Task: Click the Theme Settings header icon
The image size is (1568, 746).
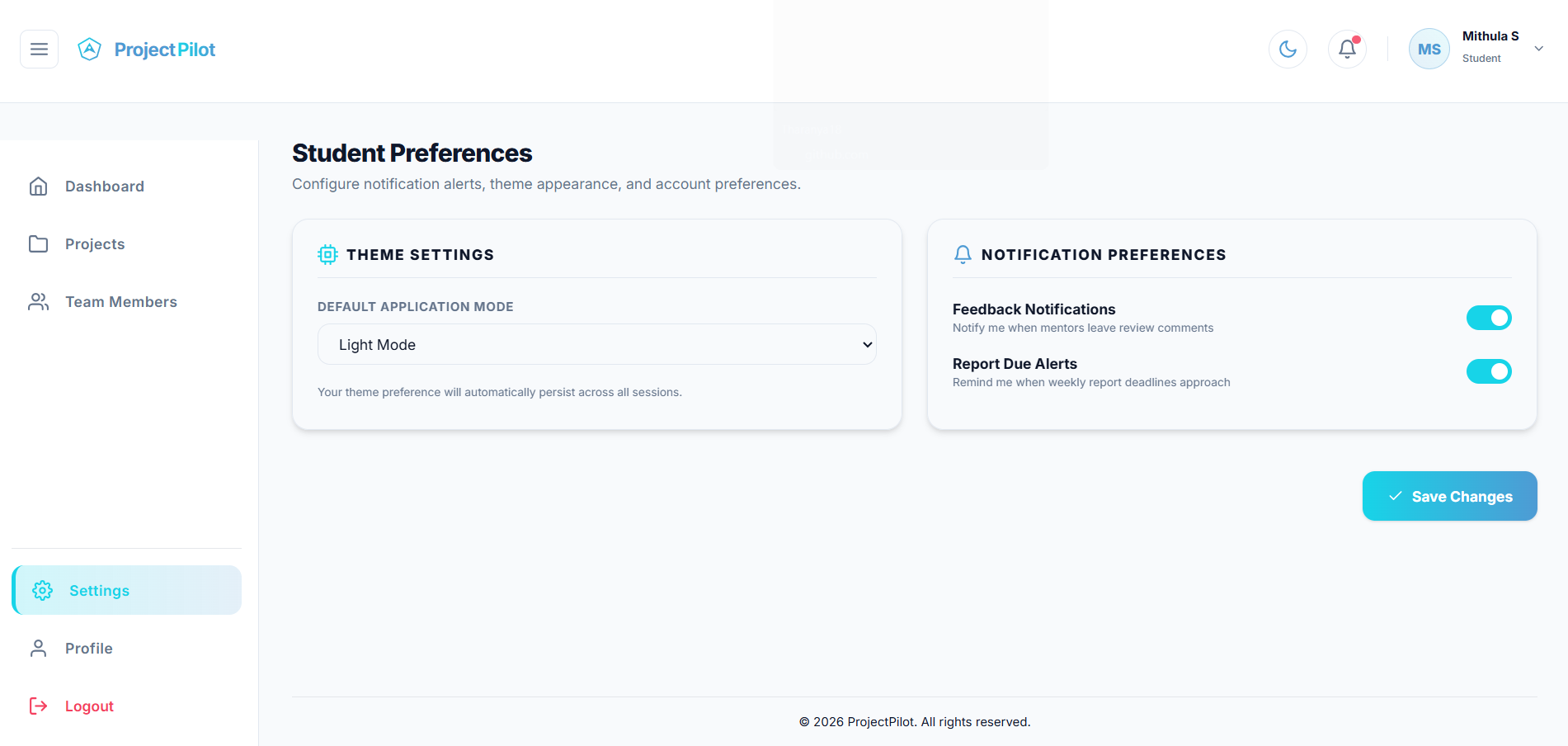Action: 327,255
